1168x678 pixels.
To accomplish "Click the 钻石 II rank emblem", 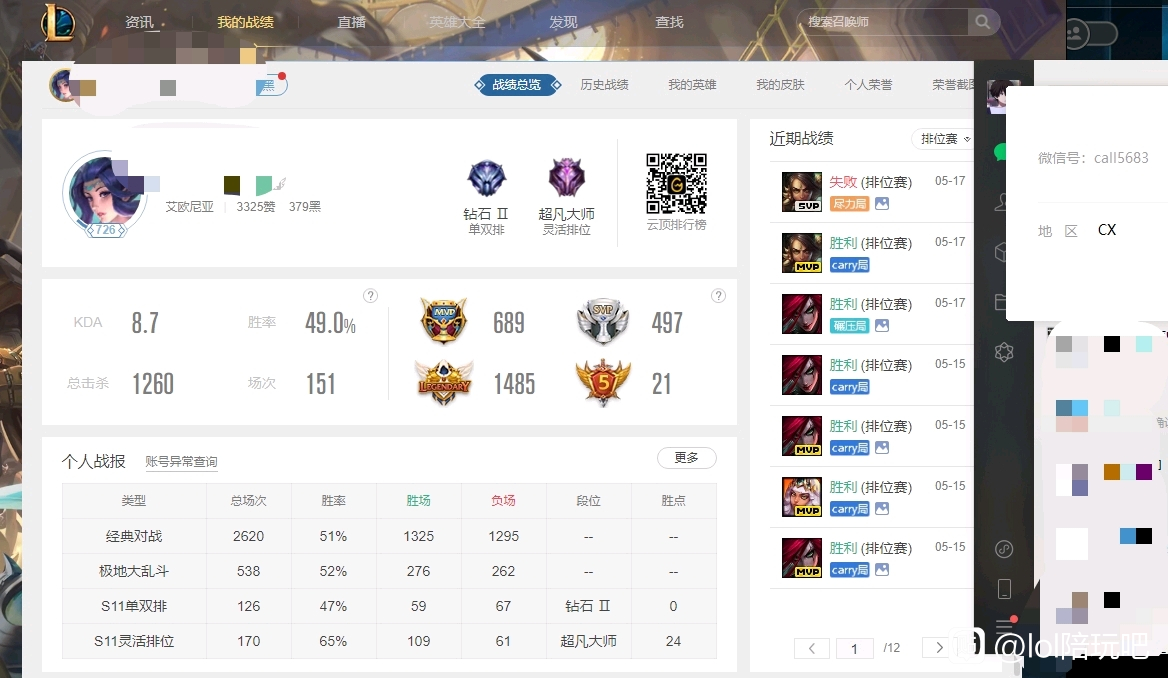I will 486,179.
